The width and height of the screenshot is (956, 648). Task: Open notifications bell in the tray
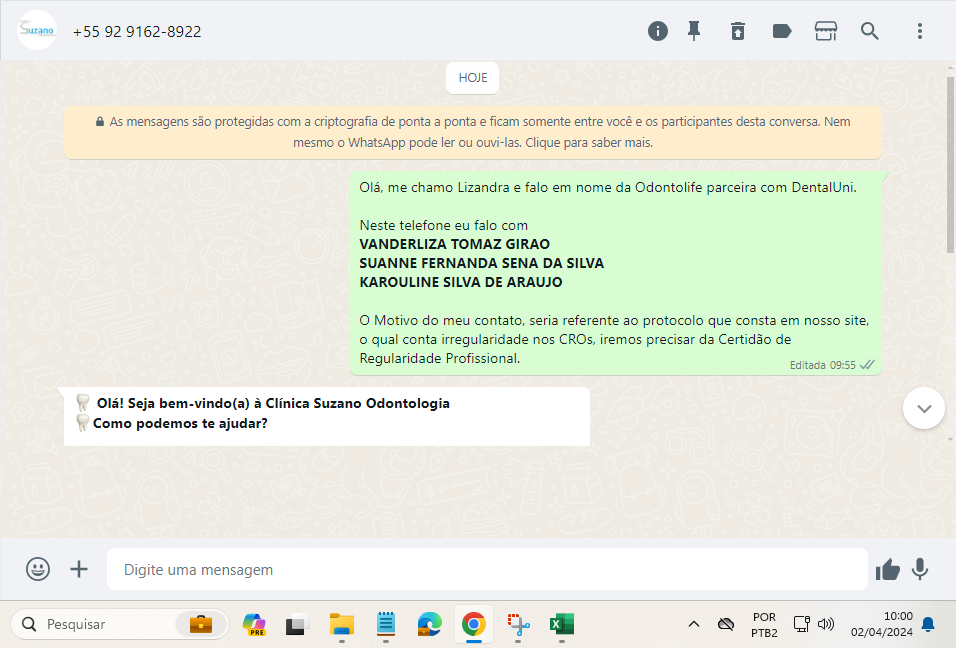(x=928, y=624)
